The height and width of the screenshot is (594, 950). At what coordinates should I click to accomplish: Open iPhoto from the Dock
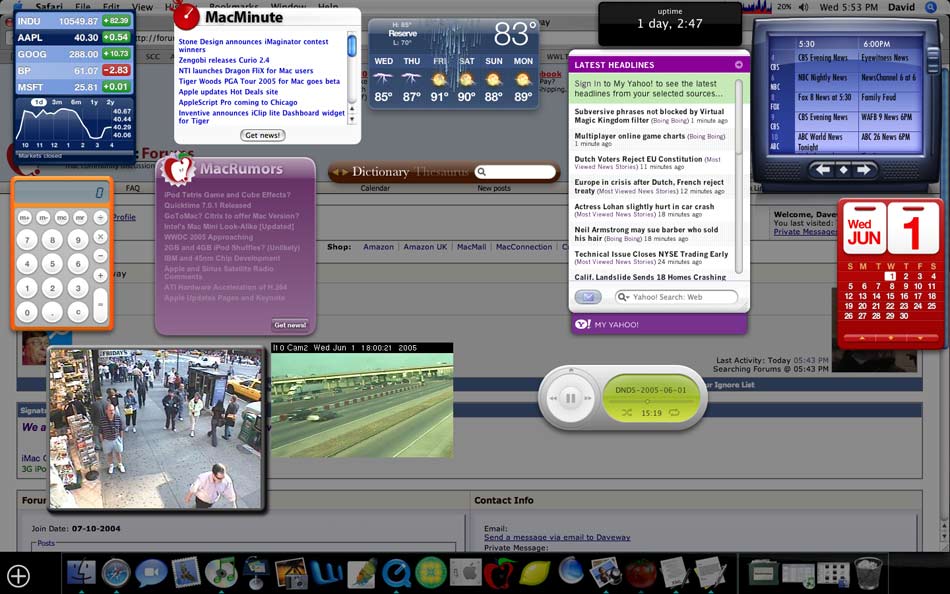[x=291, y=573]
